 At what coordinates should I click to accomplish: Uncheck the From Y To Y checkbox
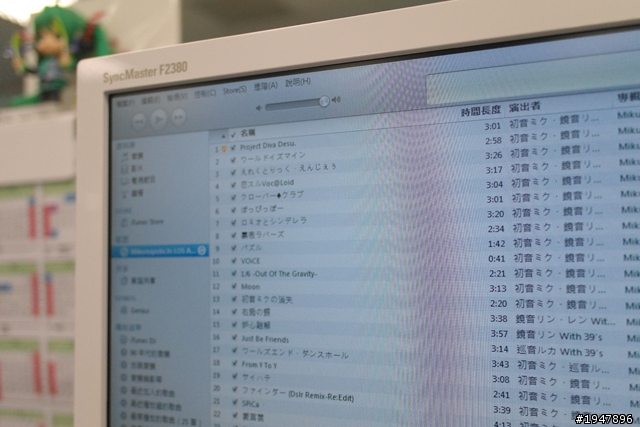[x=234, y=363]
